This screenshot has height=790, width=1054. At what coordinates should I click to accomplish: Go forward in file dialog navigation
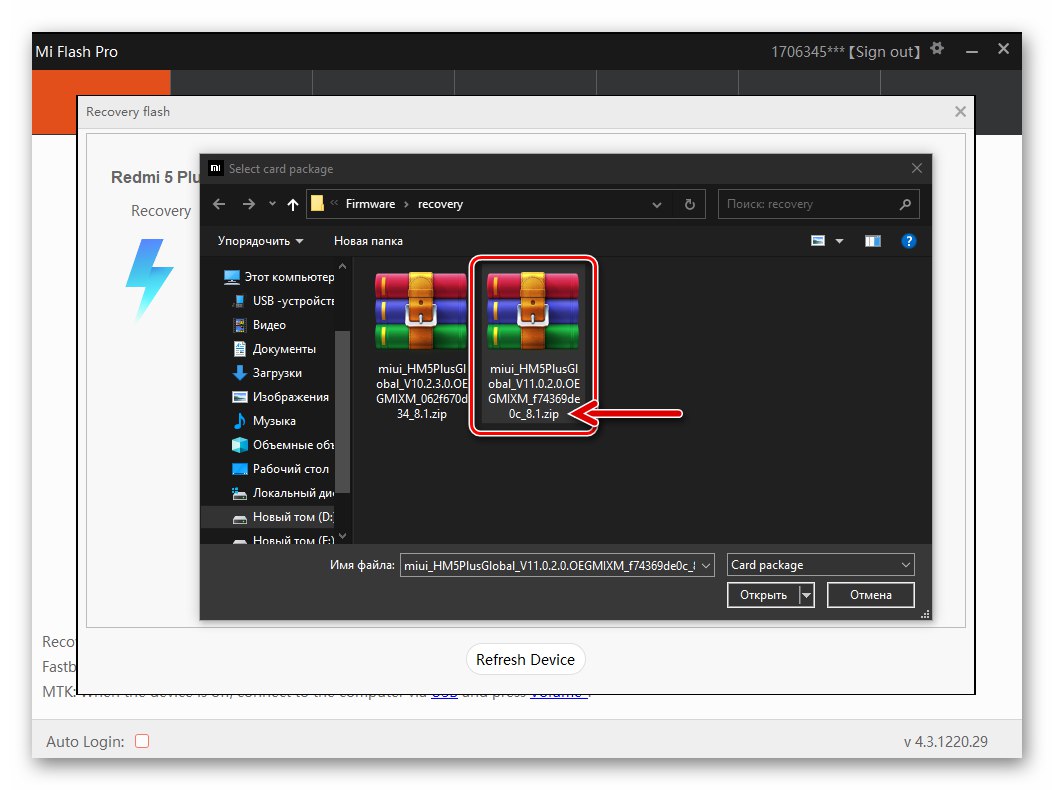249,204
